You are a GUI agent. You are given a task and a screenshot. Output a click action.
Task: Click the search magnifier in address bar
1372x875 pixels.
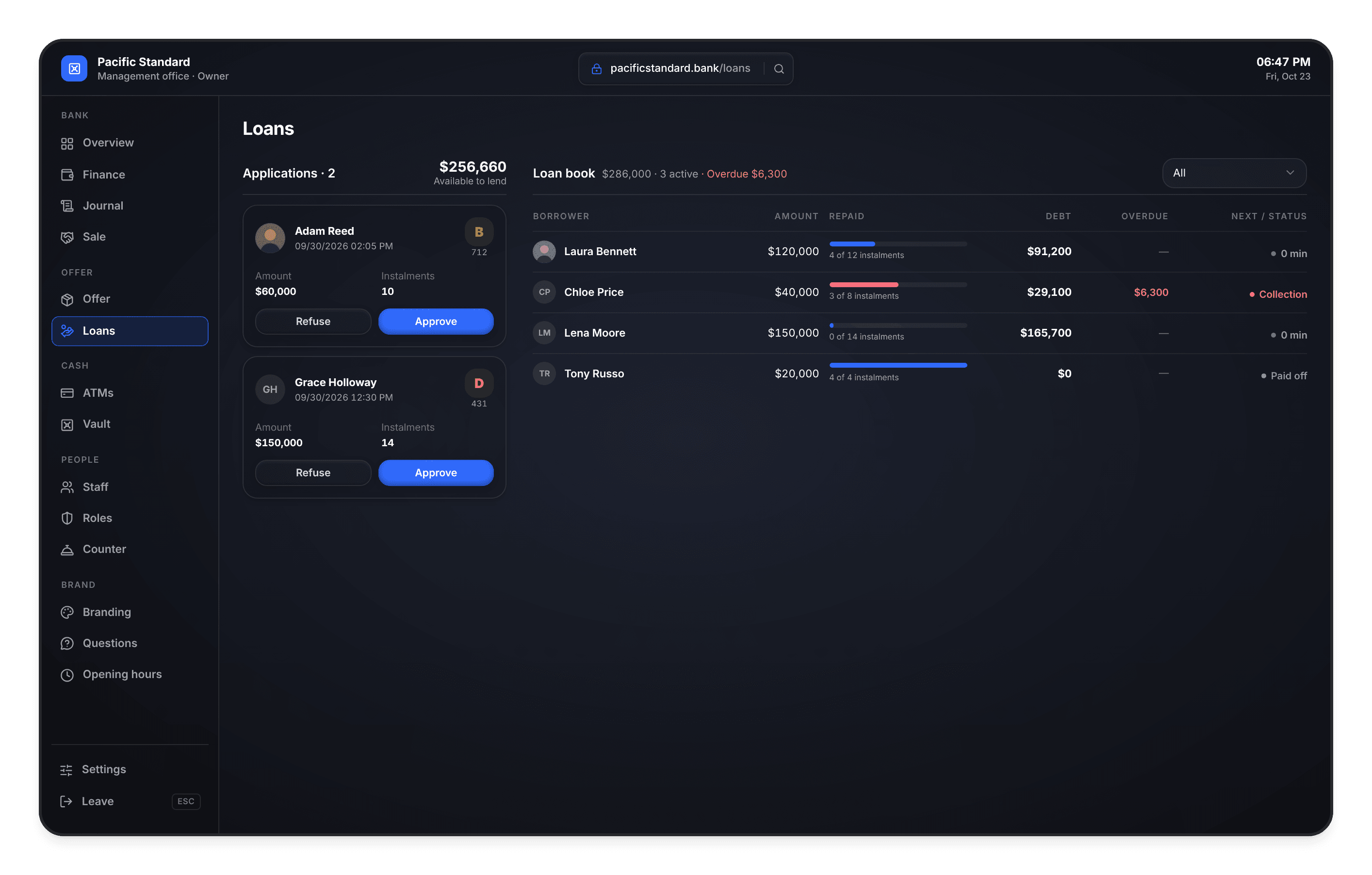point(779,69)
